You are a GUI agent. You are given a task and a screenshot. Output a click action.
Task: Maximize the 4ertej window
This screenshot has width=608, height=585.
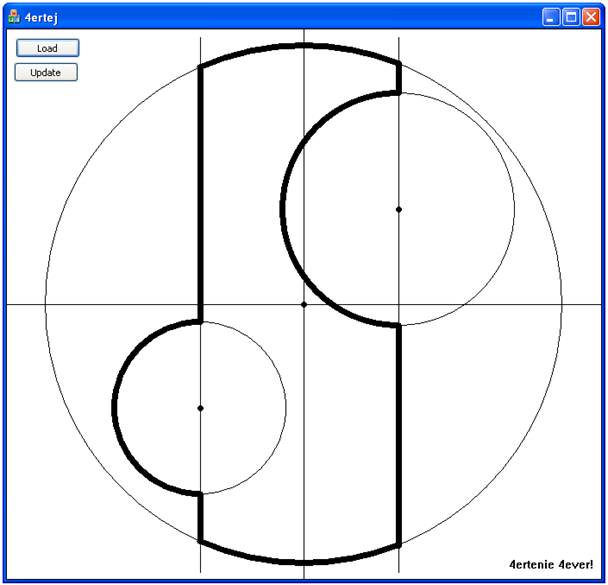(571, 16)
